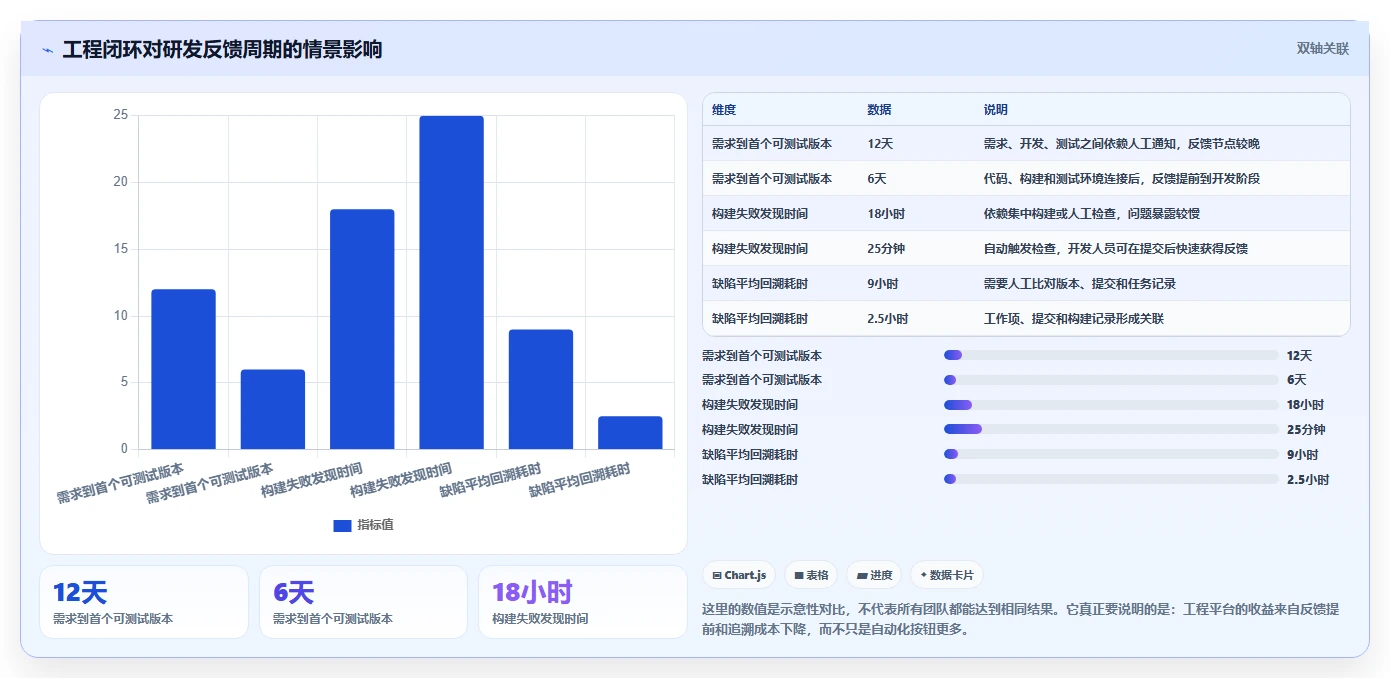Open the Chart.js tag chip
Viewport: 1390px width, 678px height.
coord(739,575)
